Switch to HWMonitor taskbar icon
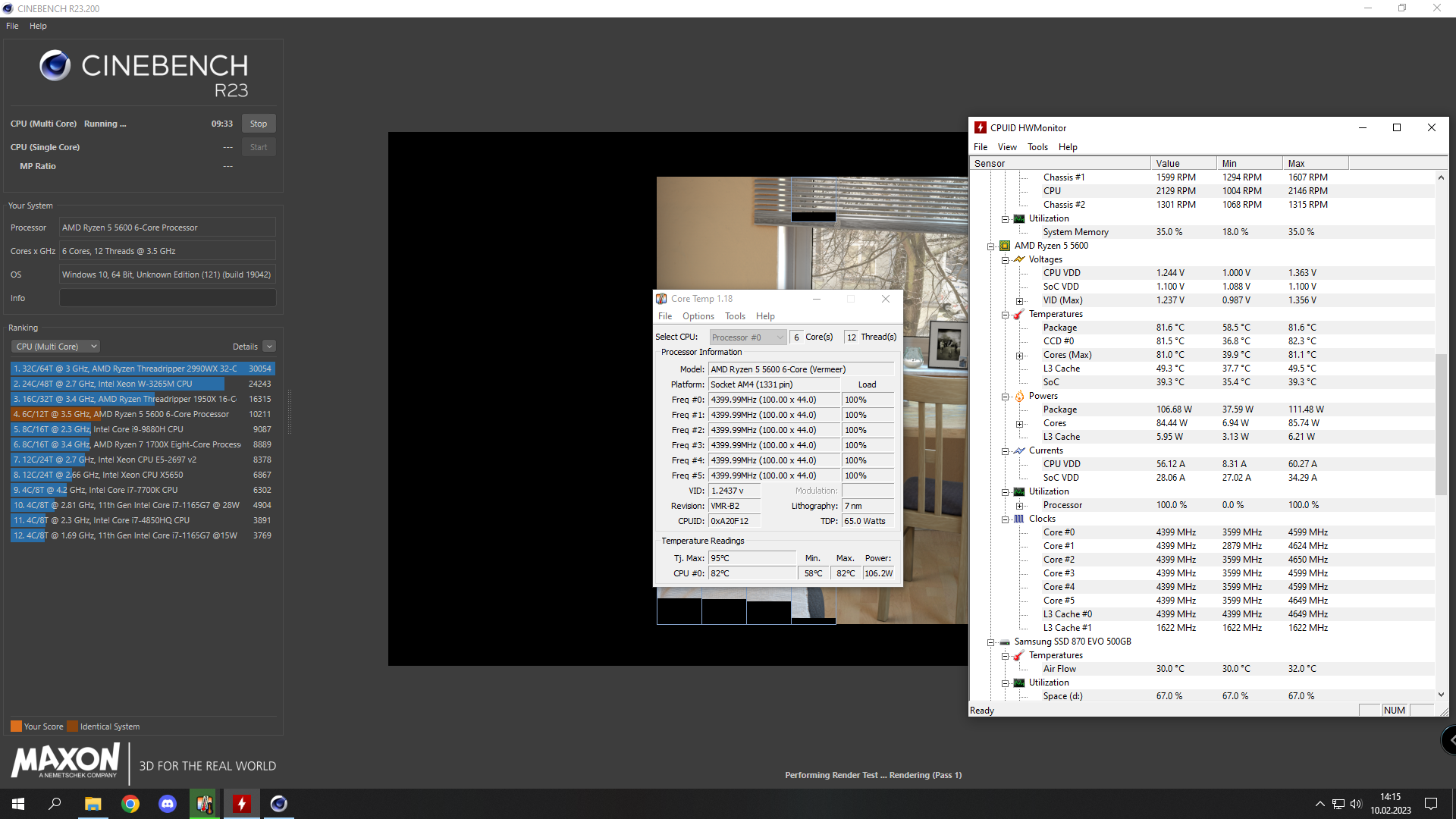1456x819 pixels. click(x=242, y=804)
